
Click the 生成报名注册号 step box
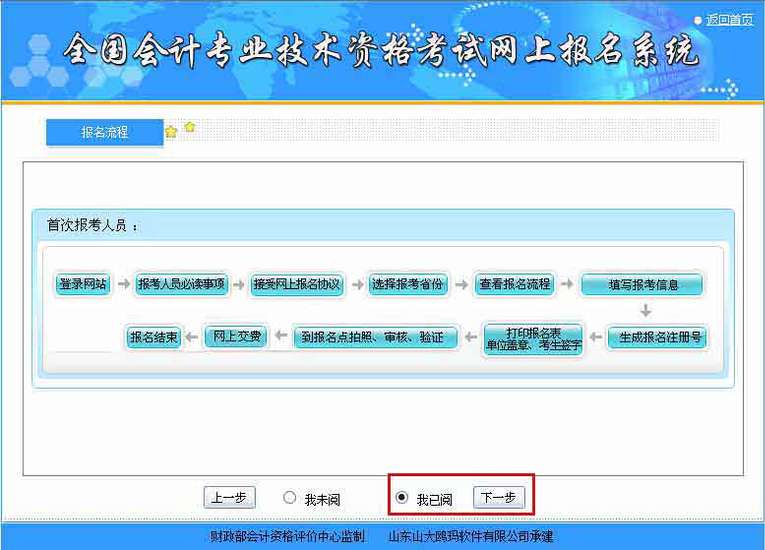coord(658,338)
